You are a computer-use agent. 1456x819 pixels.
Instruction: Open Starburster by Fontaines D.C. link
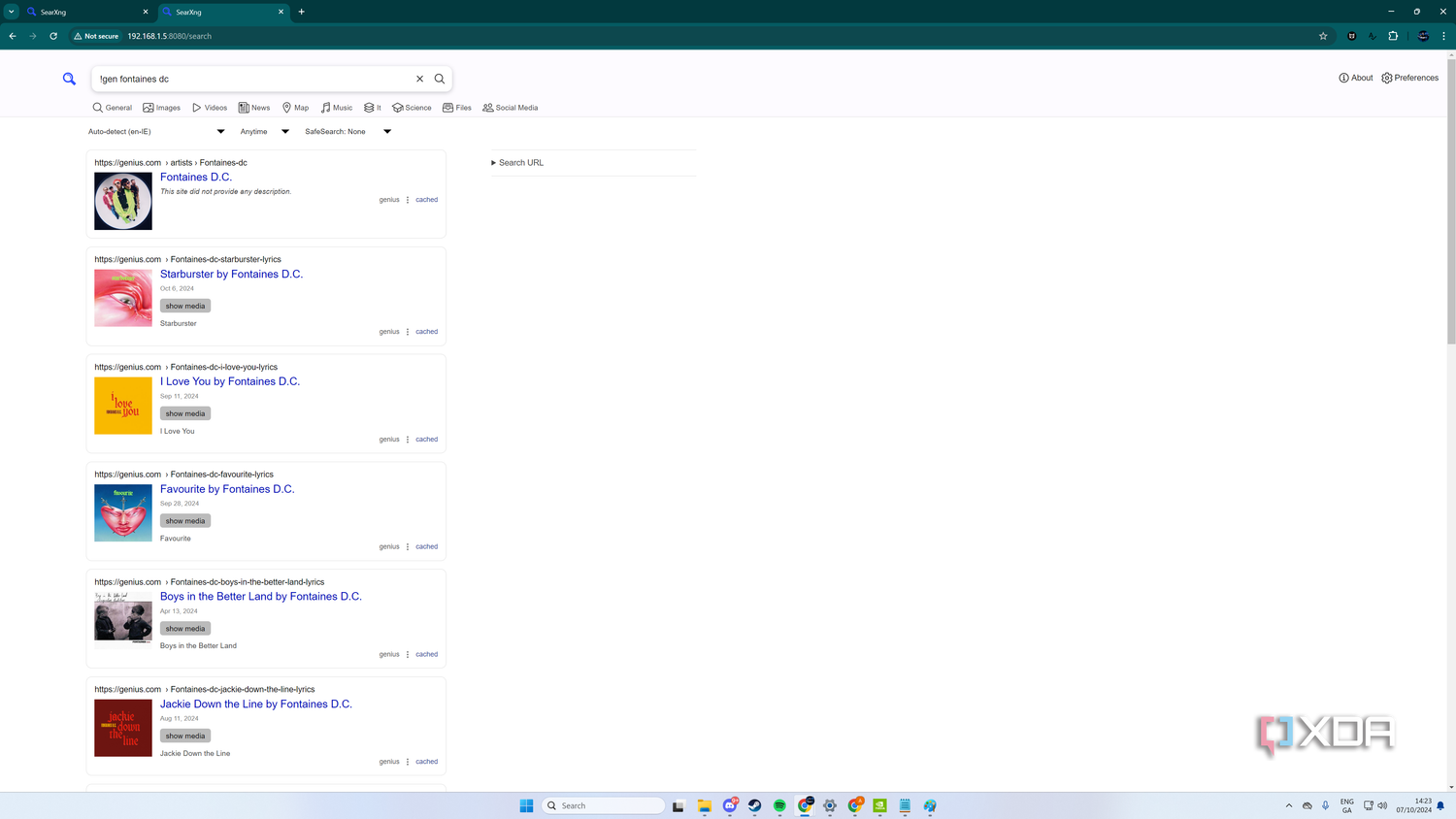coord(231,275)
